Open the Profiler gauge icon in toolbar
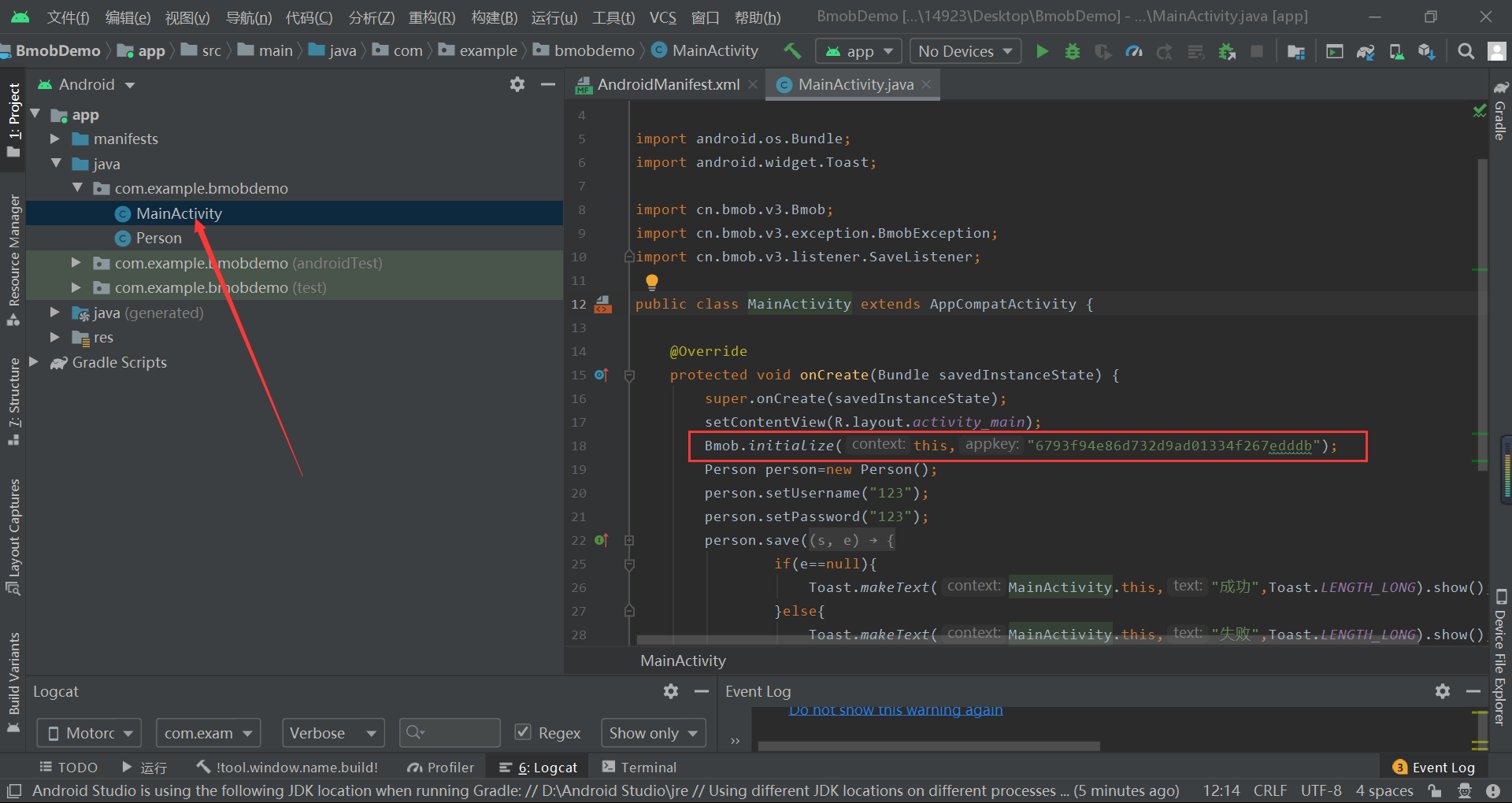The height and width of the screenshot is (803, 1512). (x=1134, y=50)
